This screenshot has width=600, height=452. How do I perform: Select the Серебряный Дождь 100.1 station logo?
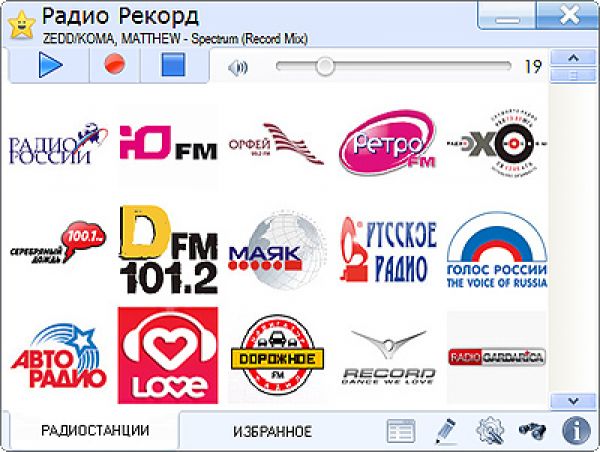[x=58, y=242]
